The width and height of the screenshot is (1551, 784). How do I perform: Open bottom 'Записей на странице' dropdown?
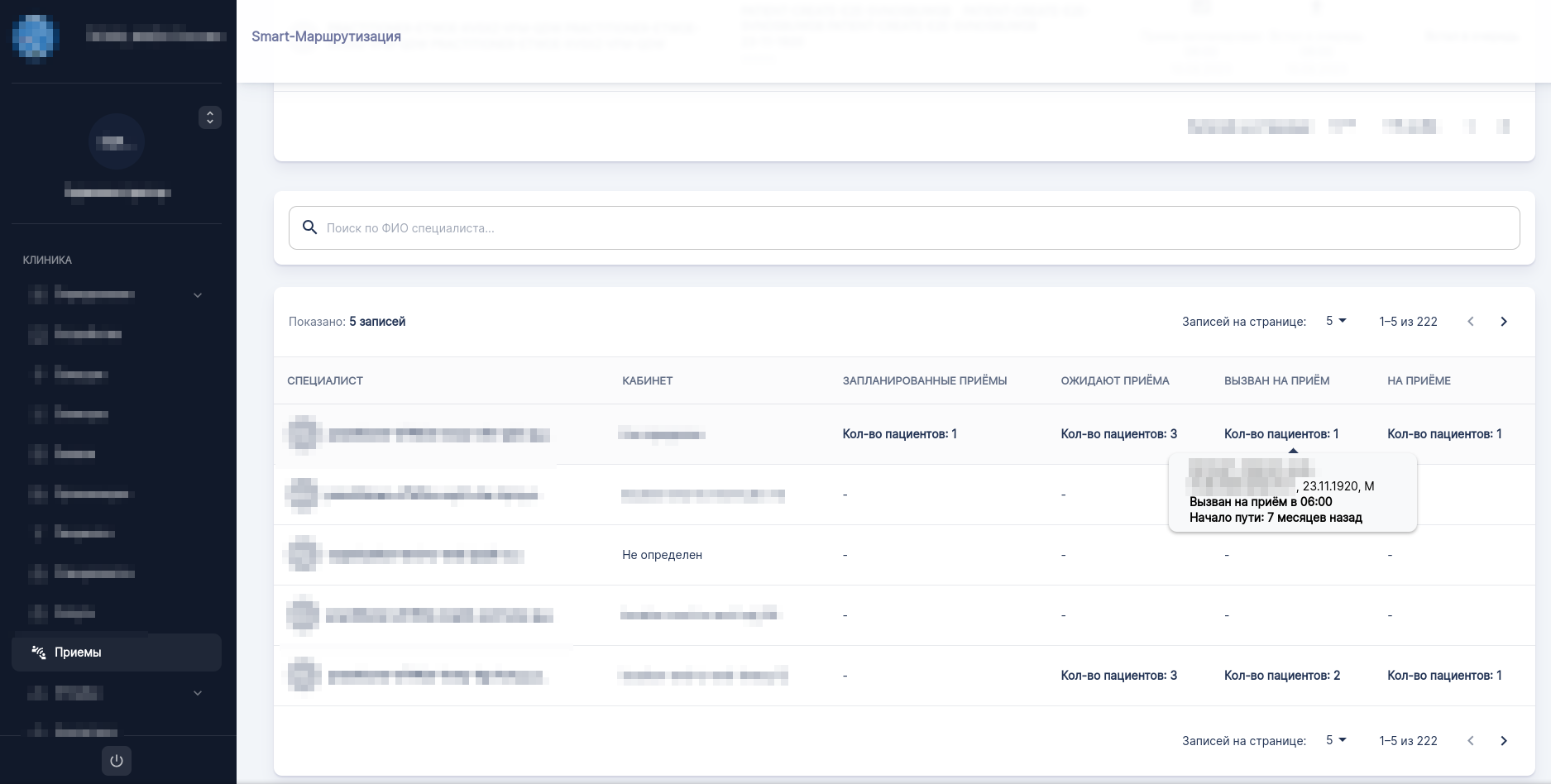(x=1336, y=740)
